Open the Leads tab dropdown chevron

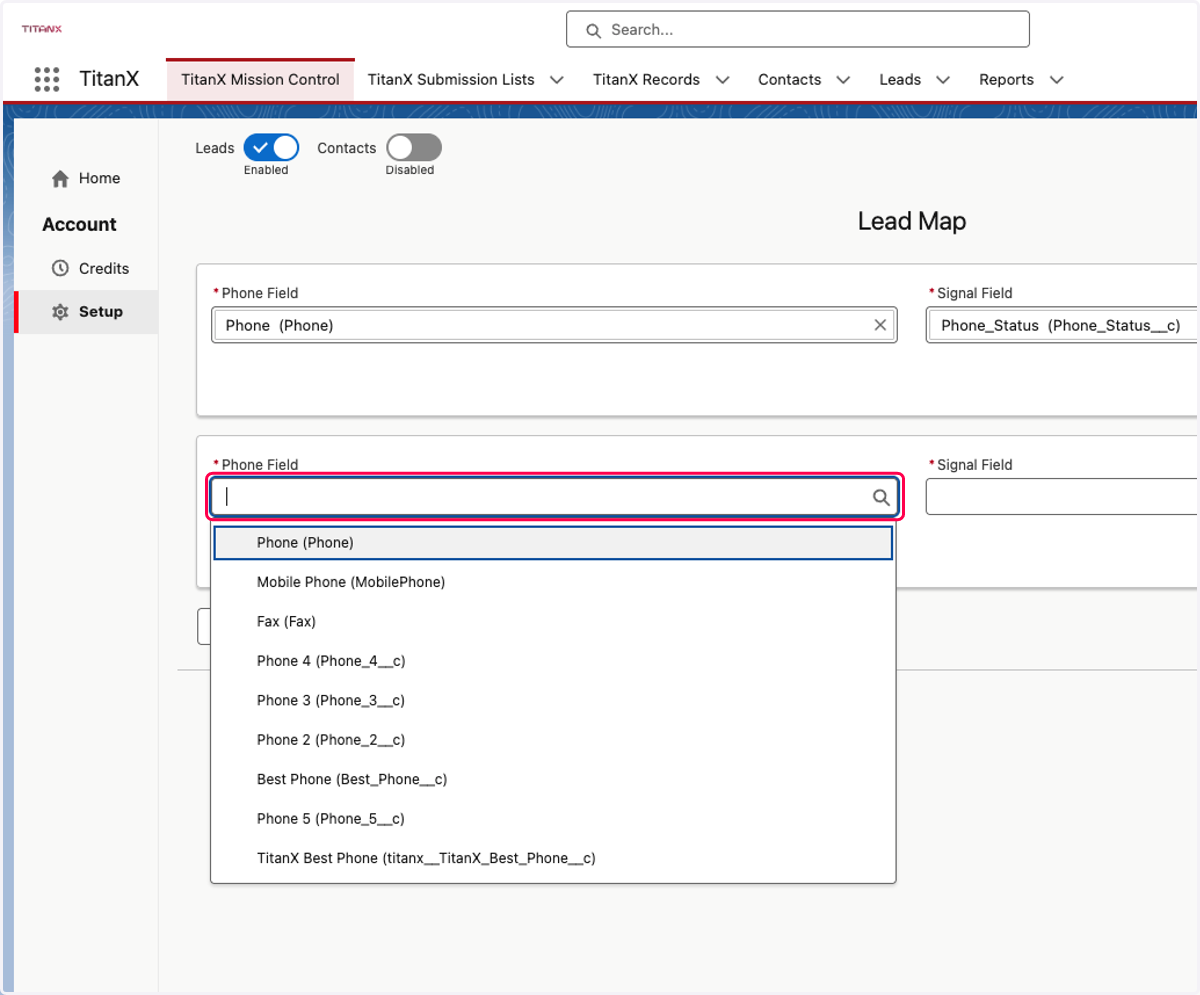(943, 80)
